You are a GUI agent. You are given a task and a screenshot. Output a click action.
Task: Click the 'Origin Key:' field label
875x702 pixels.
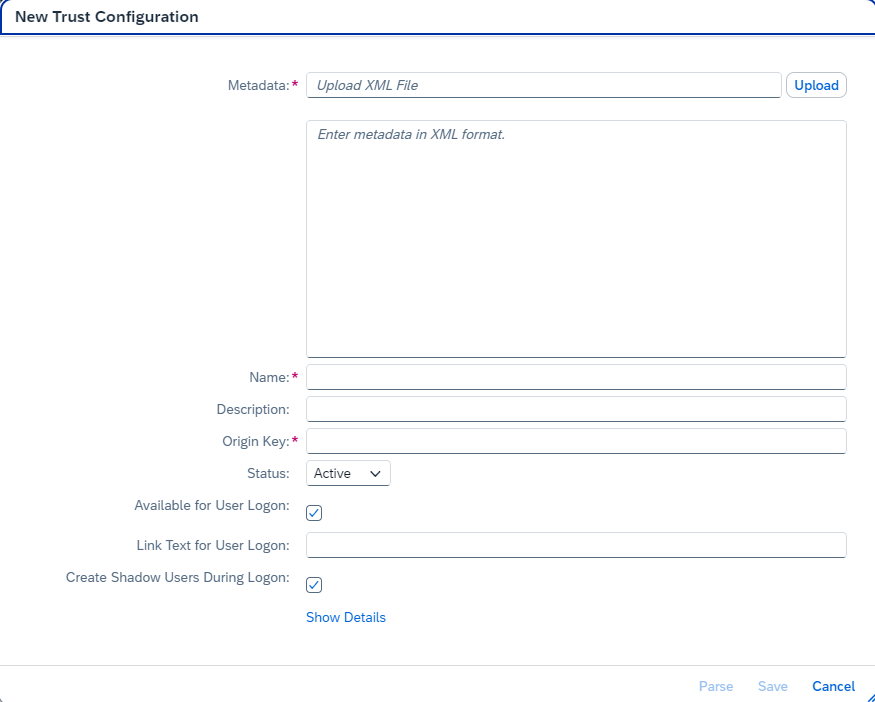point(255,441)
